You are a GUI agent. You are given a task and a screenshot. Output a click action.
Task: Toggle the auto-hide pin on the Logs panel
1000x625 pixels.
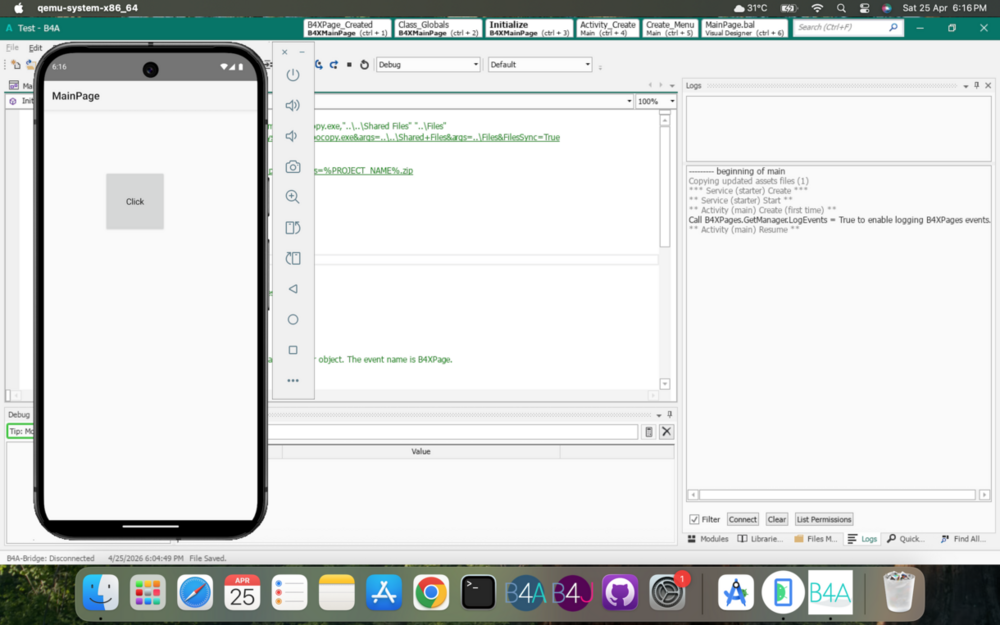tap(977, 85)
